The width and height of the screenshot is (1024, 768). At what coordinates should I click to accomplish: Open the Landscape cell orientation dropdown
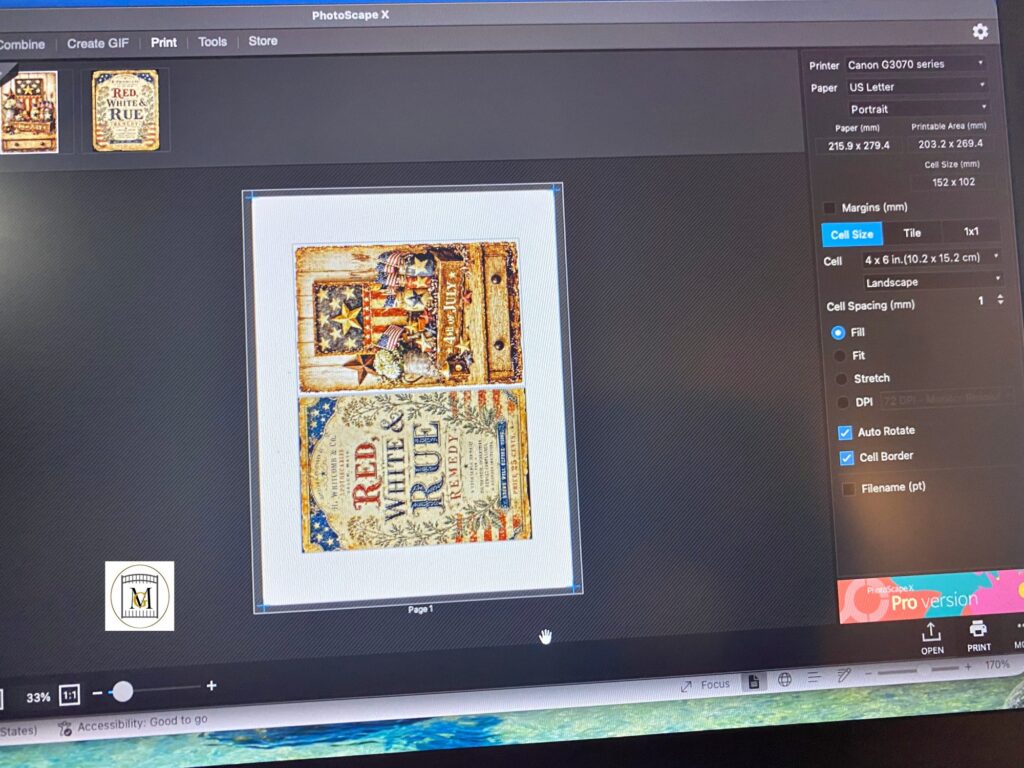coord(933,281)
